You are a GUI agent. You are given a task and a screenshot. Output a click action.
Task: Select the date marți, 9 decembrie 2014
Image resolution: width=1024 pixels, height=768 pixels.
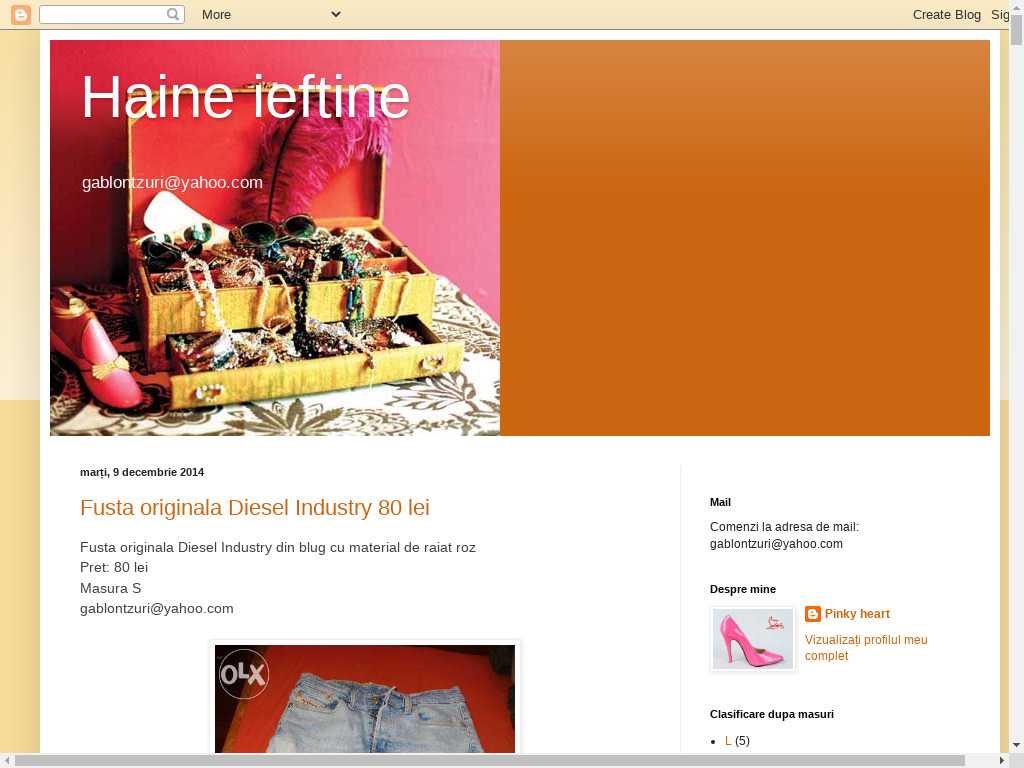point(142,472)
